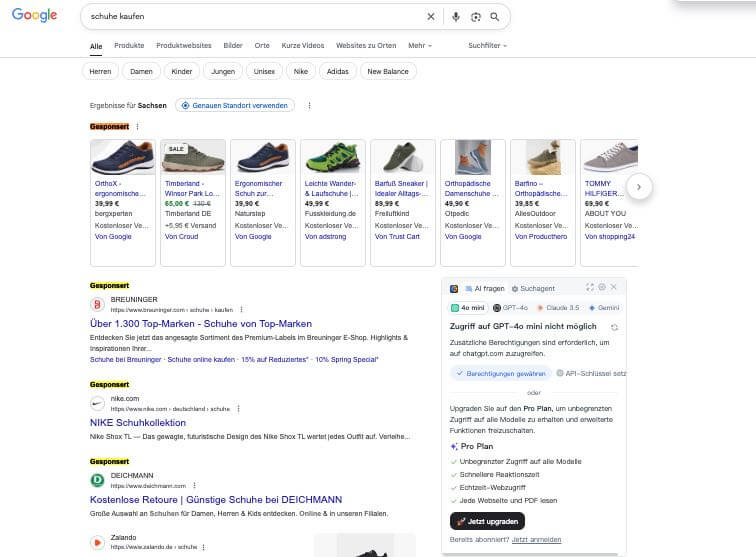Switch to the Produkte tab
Viewport: 756px width, 557px height.
pyautogui.click(x=129, y=45)
